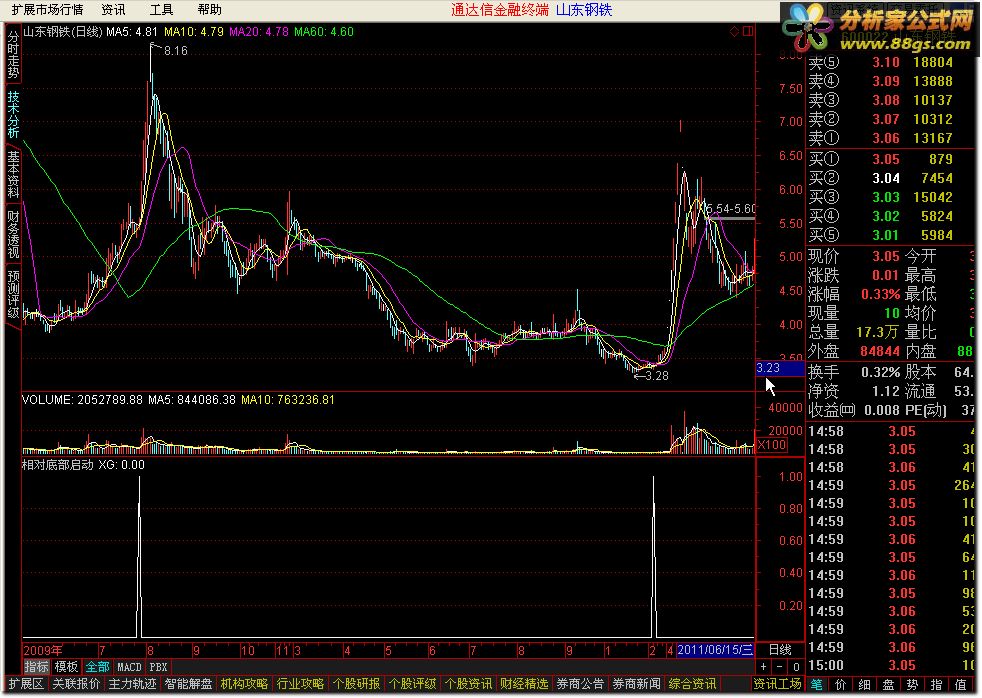The image size is (982, 698).
Task: Open the 个股资讯 bottom tab
Action: 467,684
